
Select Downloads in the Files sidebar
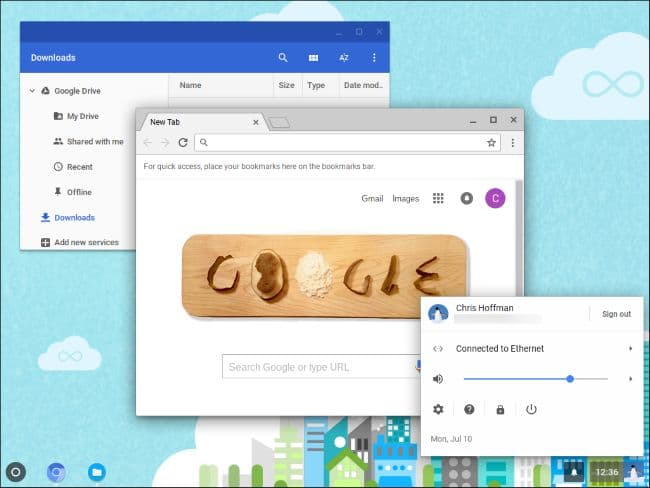74,217
